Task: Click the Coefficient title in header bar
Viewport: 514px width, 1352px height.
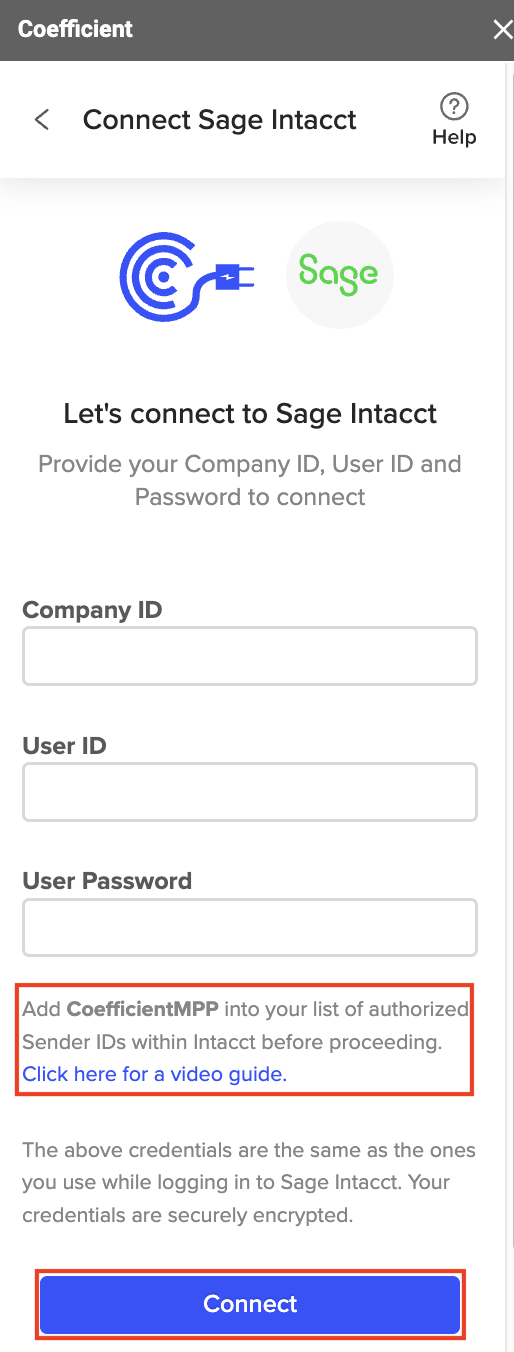Action: (x=75, y=29)
